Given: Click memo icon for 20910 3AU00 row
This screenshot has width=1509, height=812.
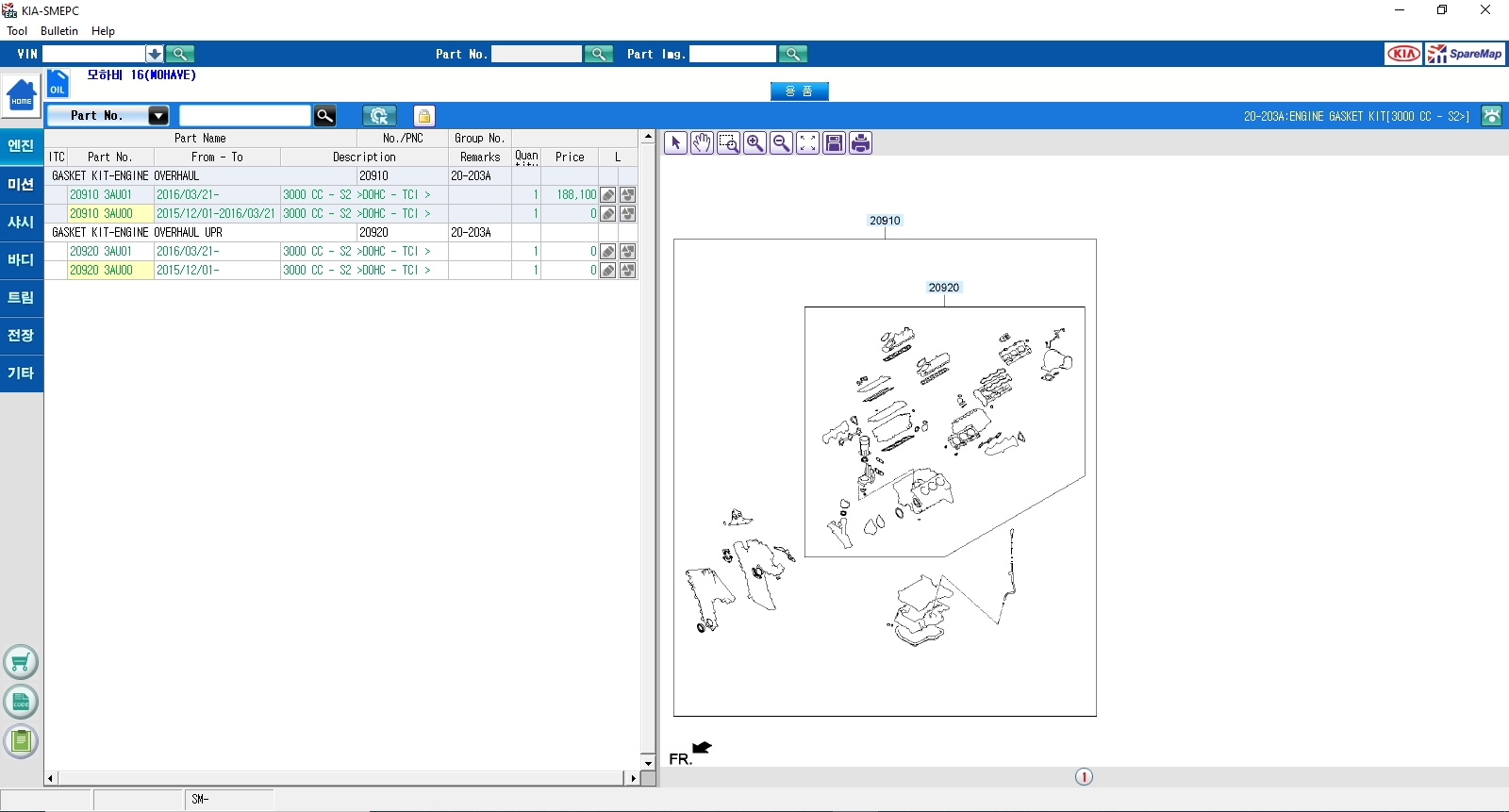Looking at the screenshot, I should (608, 214).
